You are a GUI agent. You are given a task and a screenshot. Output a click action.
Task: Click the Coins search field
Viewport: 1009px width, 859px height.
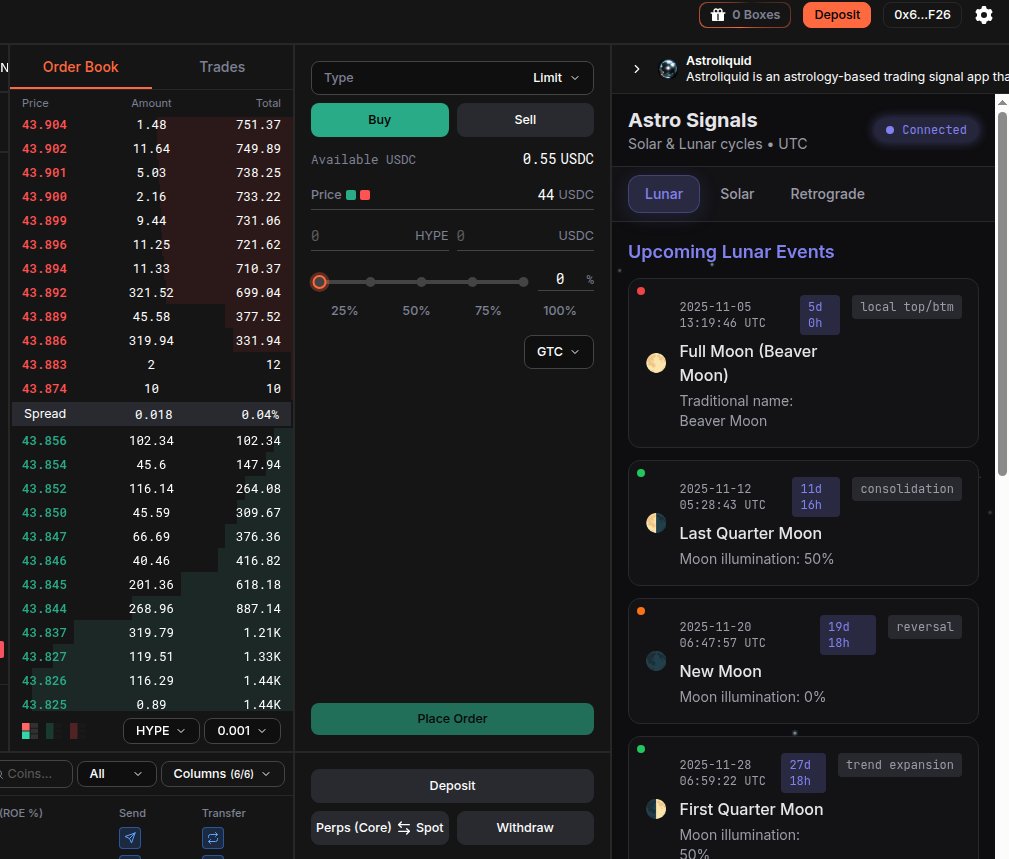coord(36,774)
